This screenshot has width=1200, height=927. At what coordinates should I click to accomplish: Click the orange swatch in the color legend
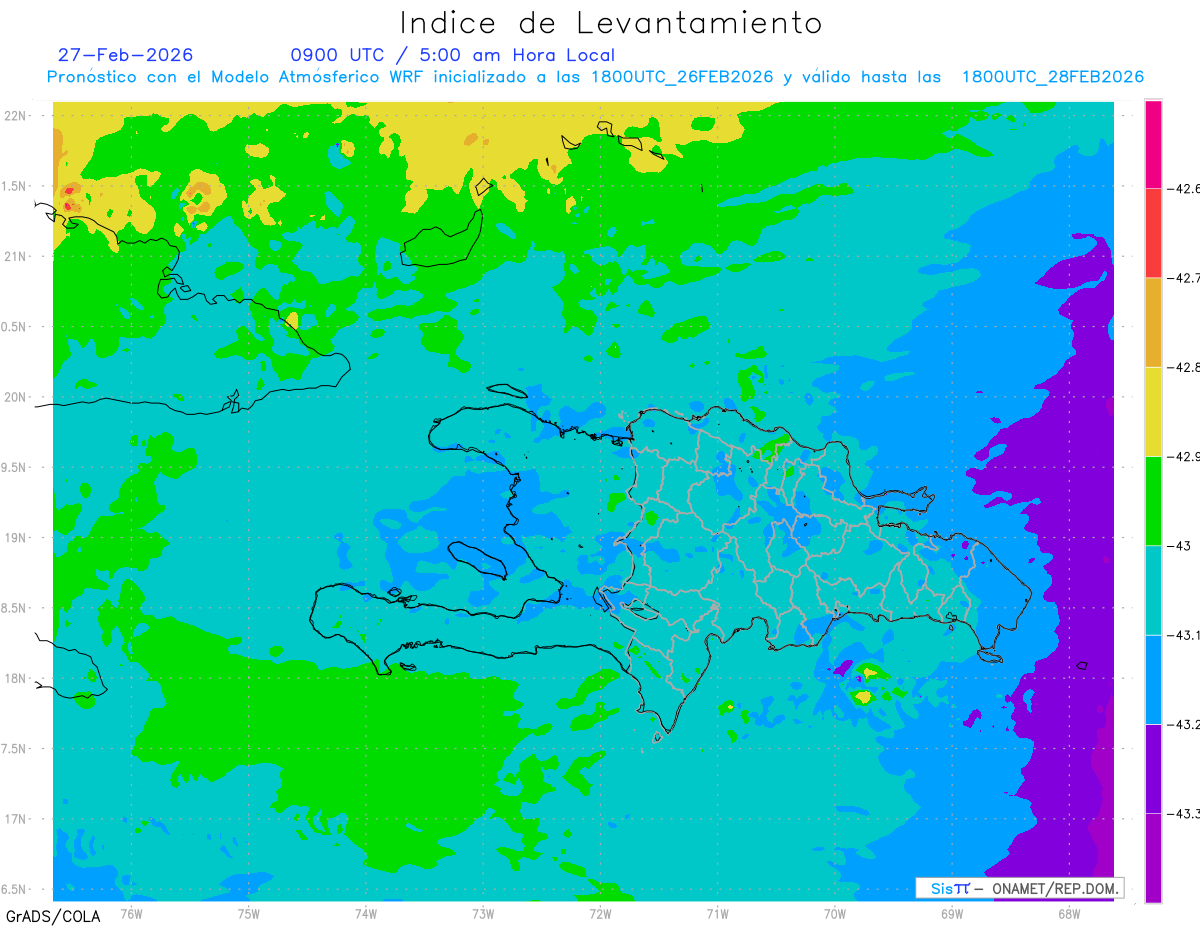1153,322
